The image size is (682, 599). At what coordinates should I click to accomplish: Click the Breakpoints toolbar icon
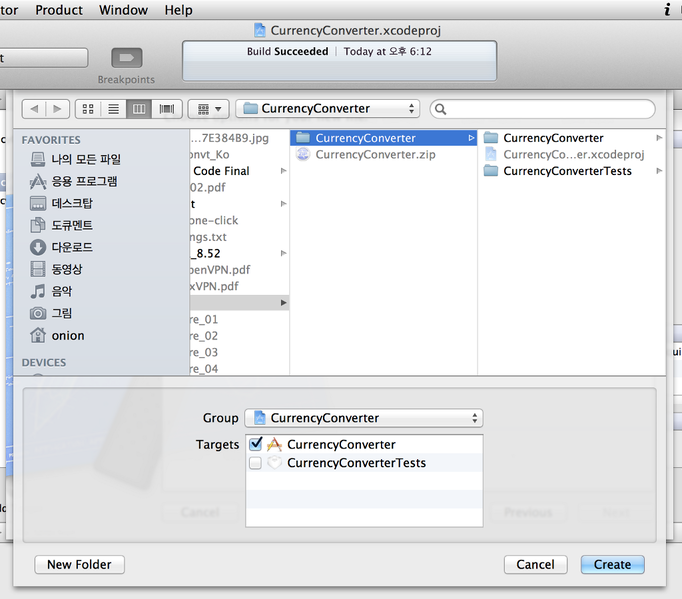coord(126,58)
